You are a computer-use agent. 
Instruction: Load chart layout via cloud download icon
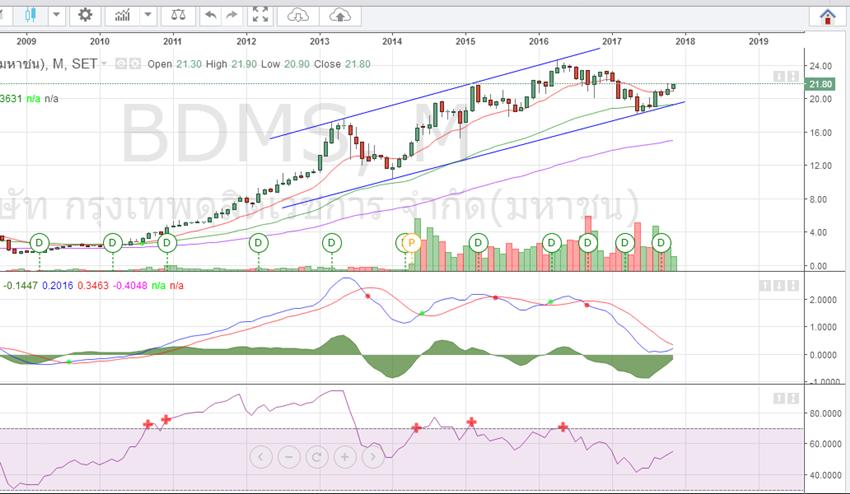[298, 15]
